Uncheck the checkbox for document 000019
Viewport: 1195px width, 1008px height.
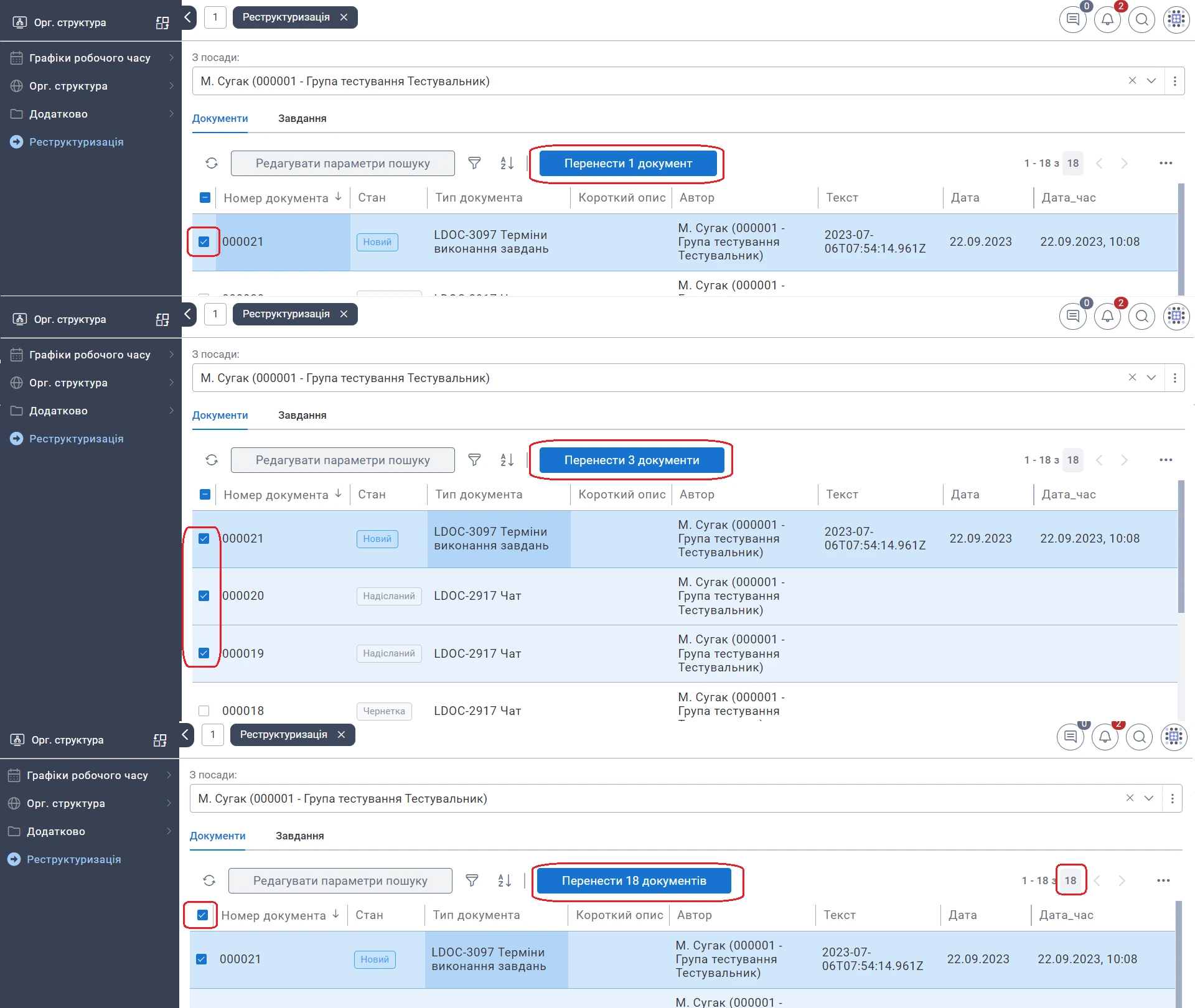point(204,653)
